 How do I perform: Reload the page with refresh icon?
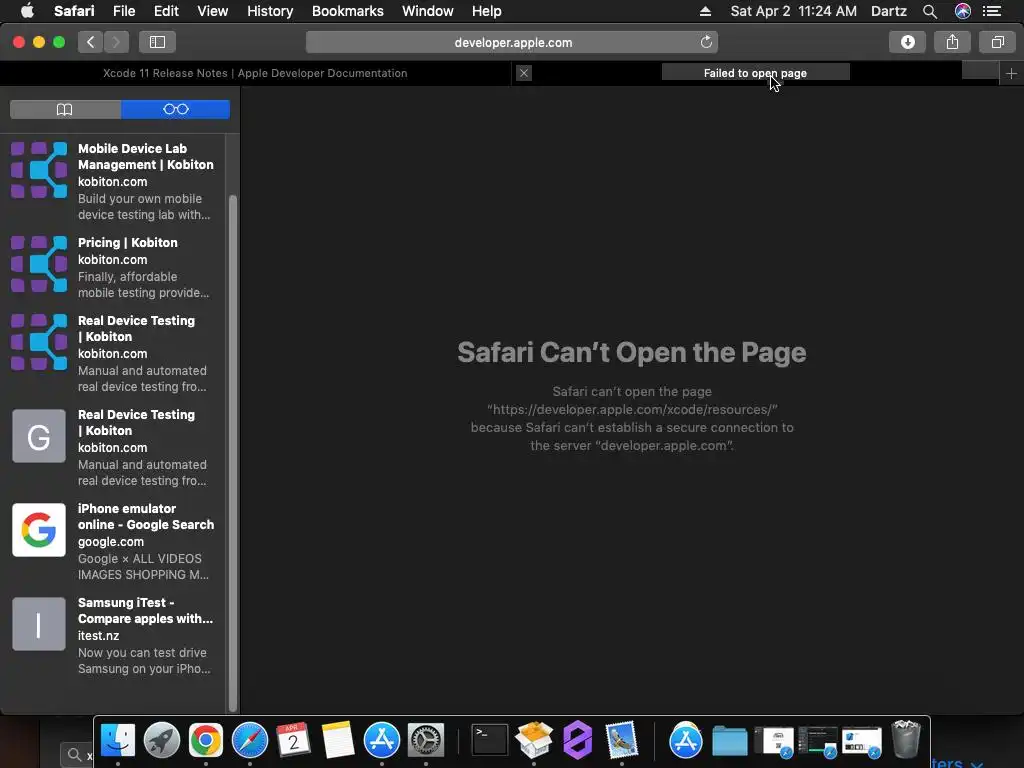coord(706,42)
